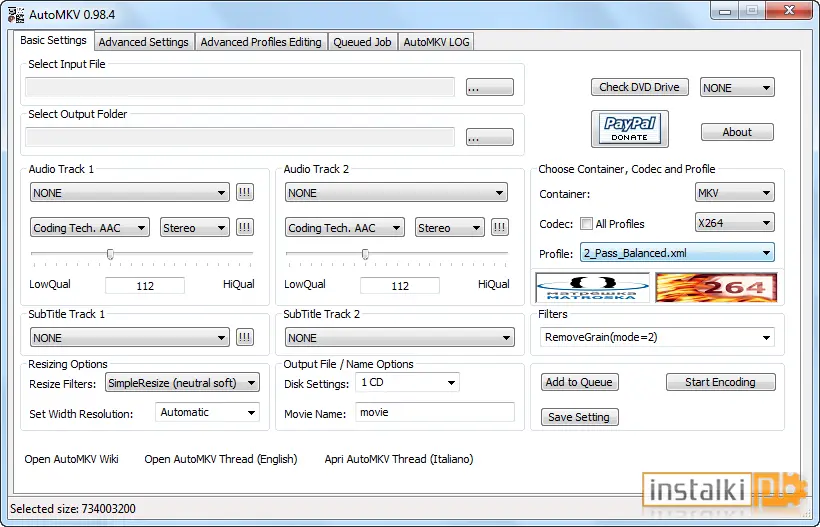Click the !!! button next to Audio Track 2 Stereo

point(500,227)
